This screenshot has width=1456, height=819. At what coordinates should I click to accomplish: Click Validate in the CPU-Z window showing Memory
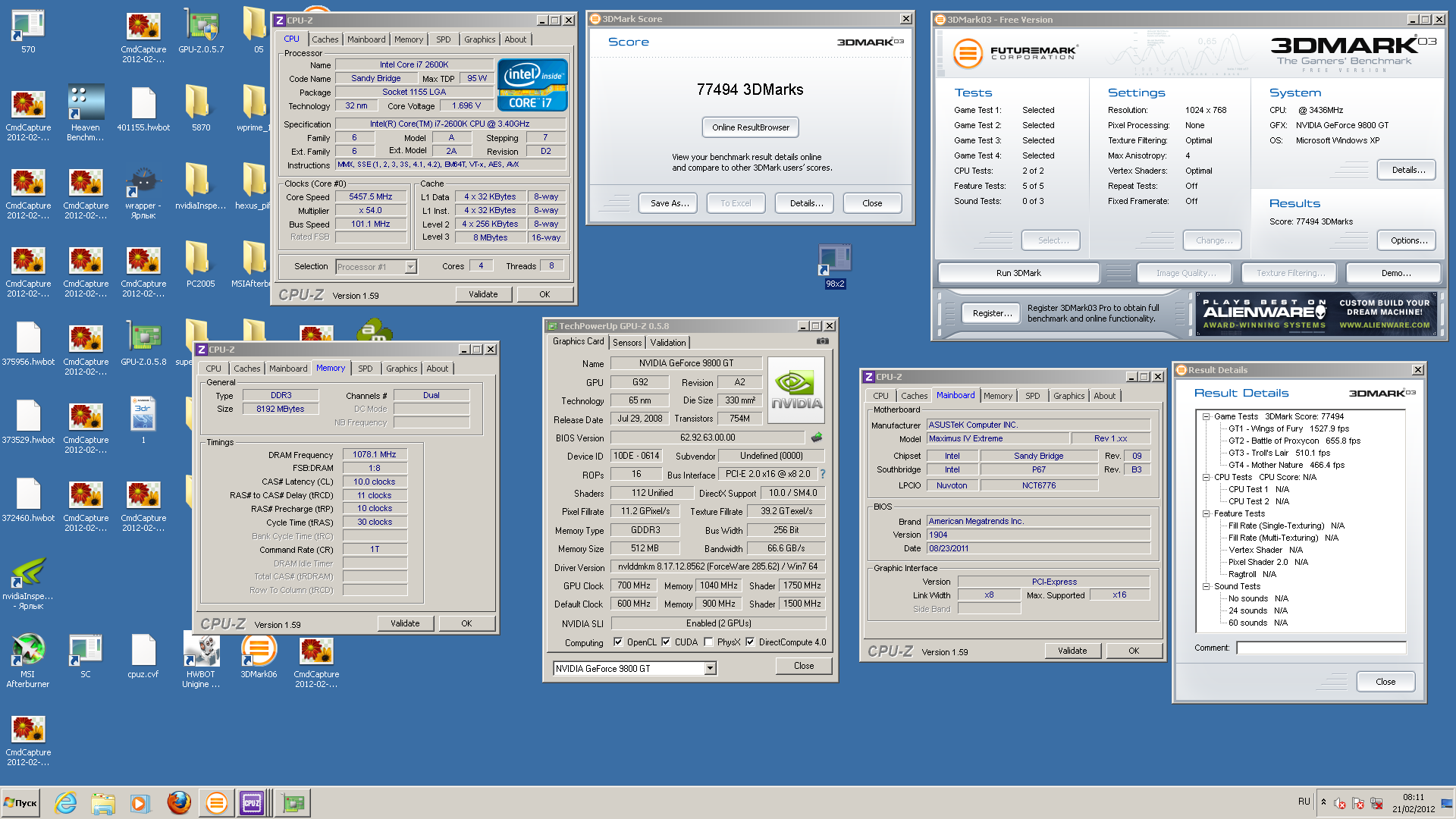point(405,623)
